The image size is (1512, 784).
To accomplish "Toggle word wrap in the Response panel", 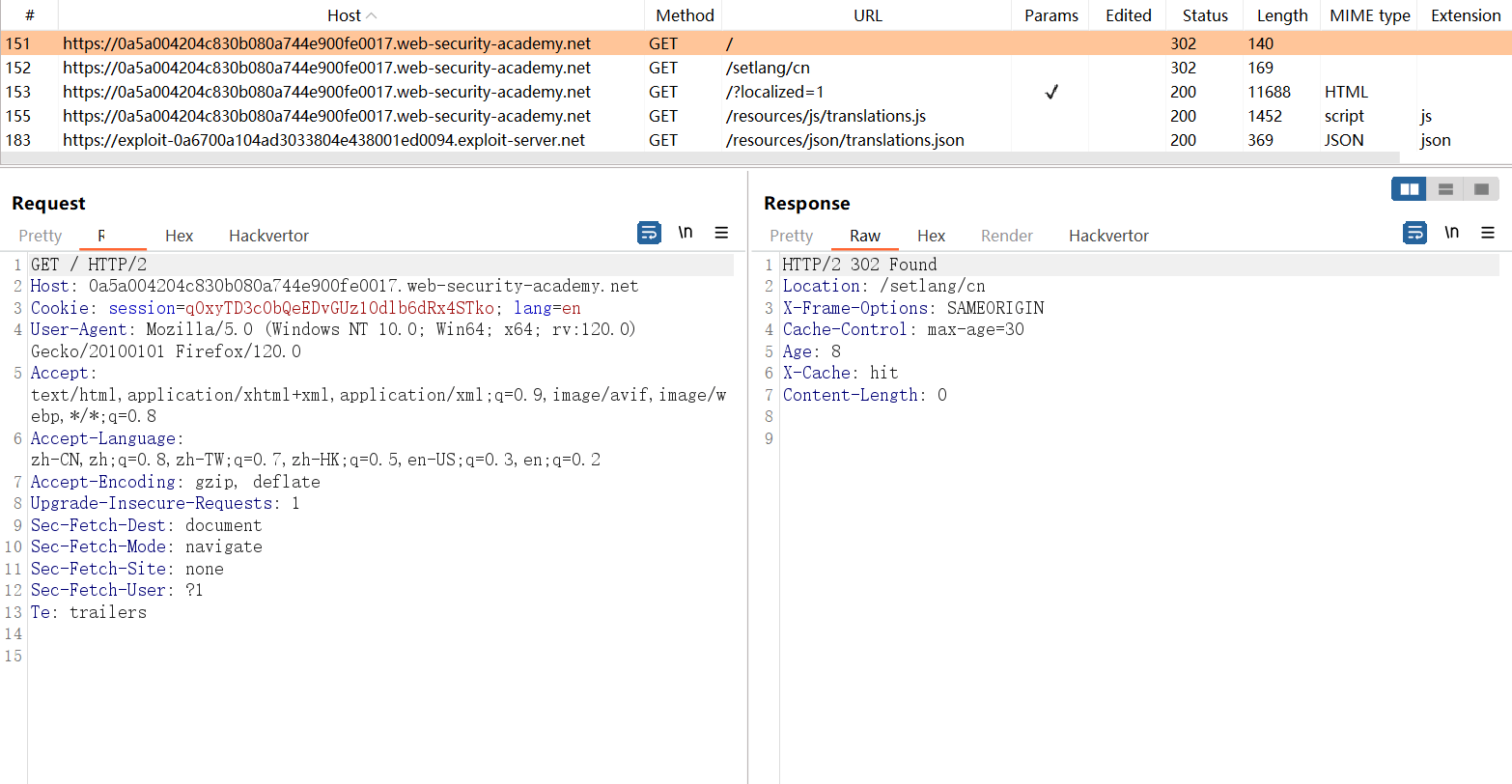I will click(1414, 233).
